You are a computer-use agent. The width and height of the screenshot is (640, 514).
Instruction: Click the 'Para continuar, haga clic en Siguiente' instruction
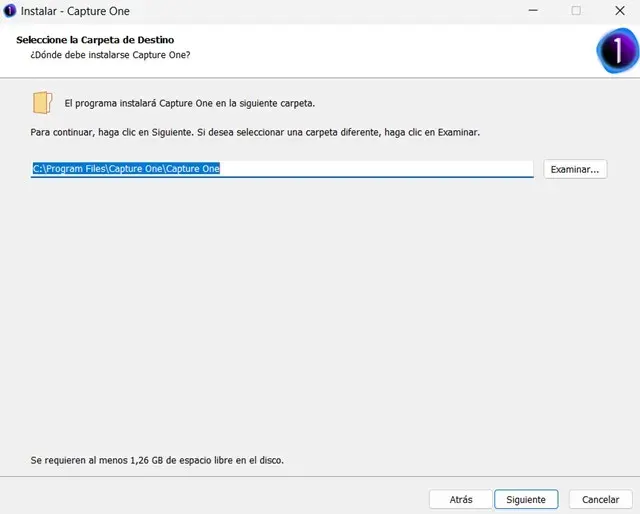click(255, 132)
